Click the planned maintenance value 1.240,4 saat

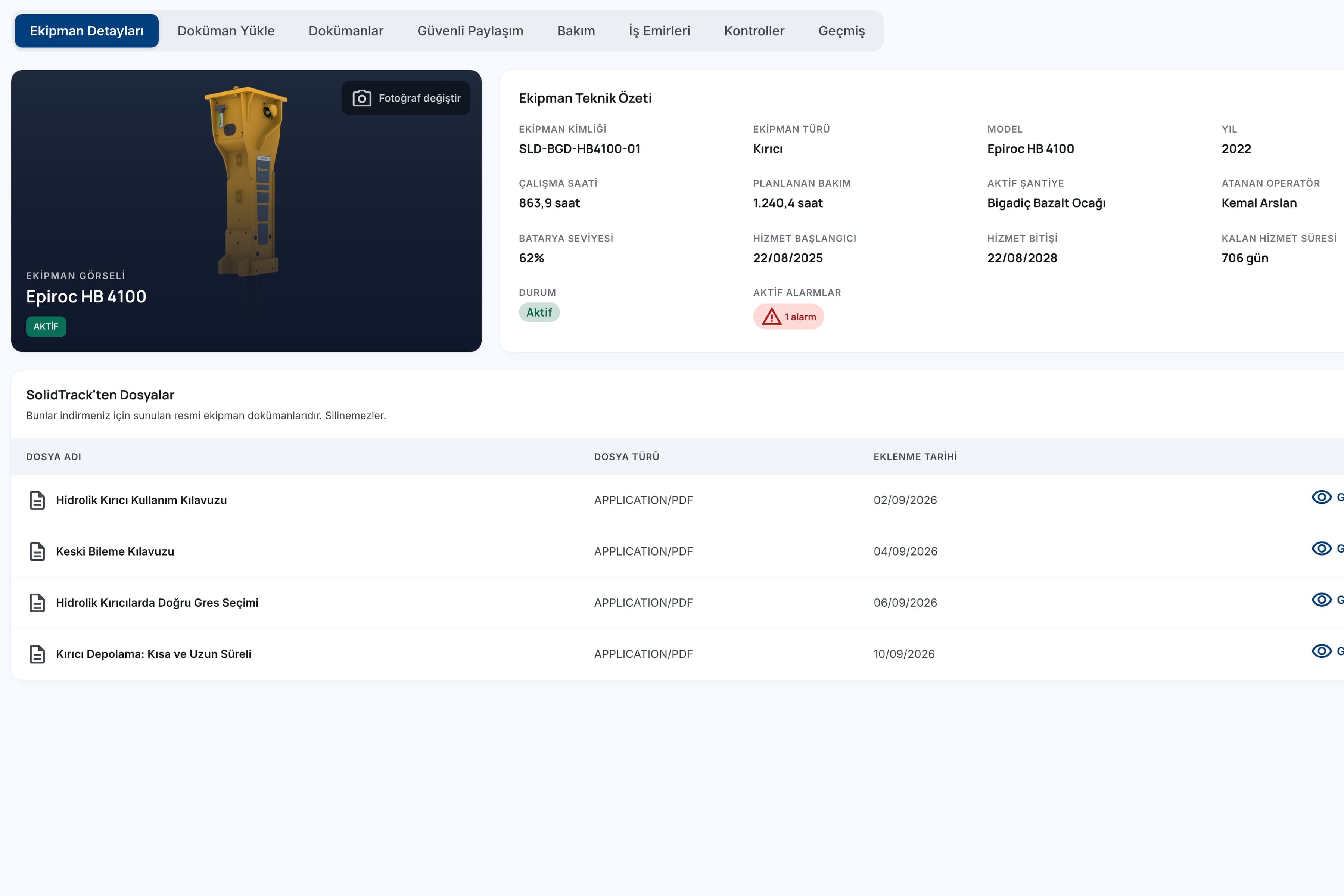tap(788, 203)
